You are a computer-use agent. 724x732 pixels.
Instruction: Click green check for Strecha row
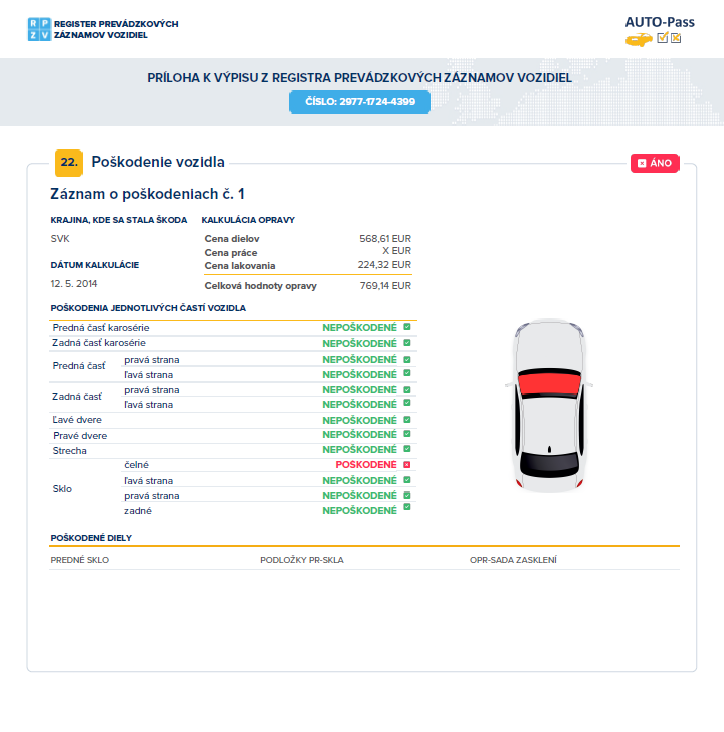(x=407, y=450)
